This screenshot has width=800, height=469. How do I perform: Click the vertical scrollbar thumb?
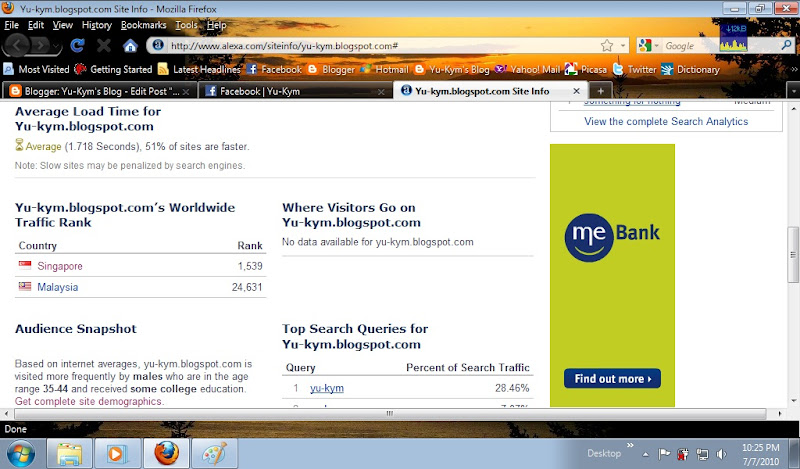[x=793, y=254]
